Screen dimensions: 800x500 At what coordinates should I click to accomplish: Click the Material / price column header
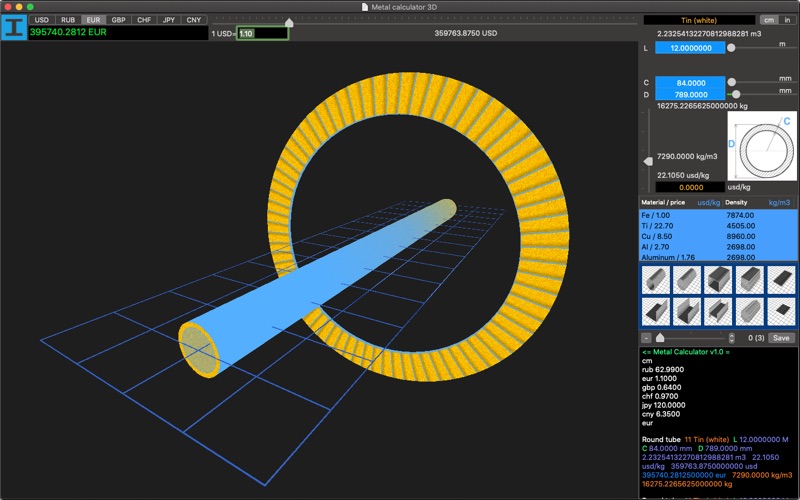point(663,203)
